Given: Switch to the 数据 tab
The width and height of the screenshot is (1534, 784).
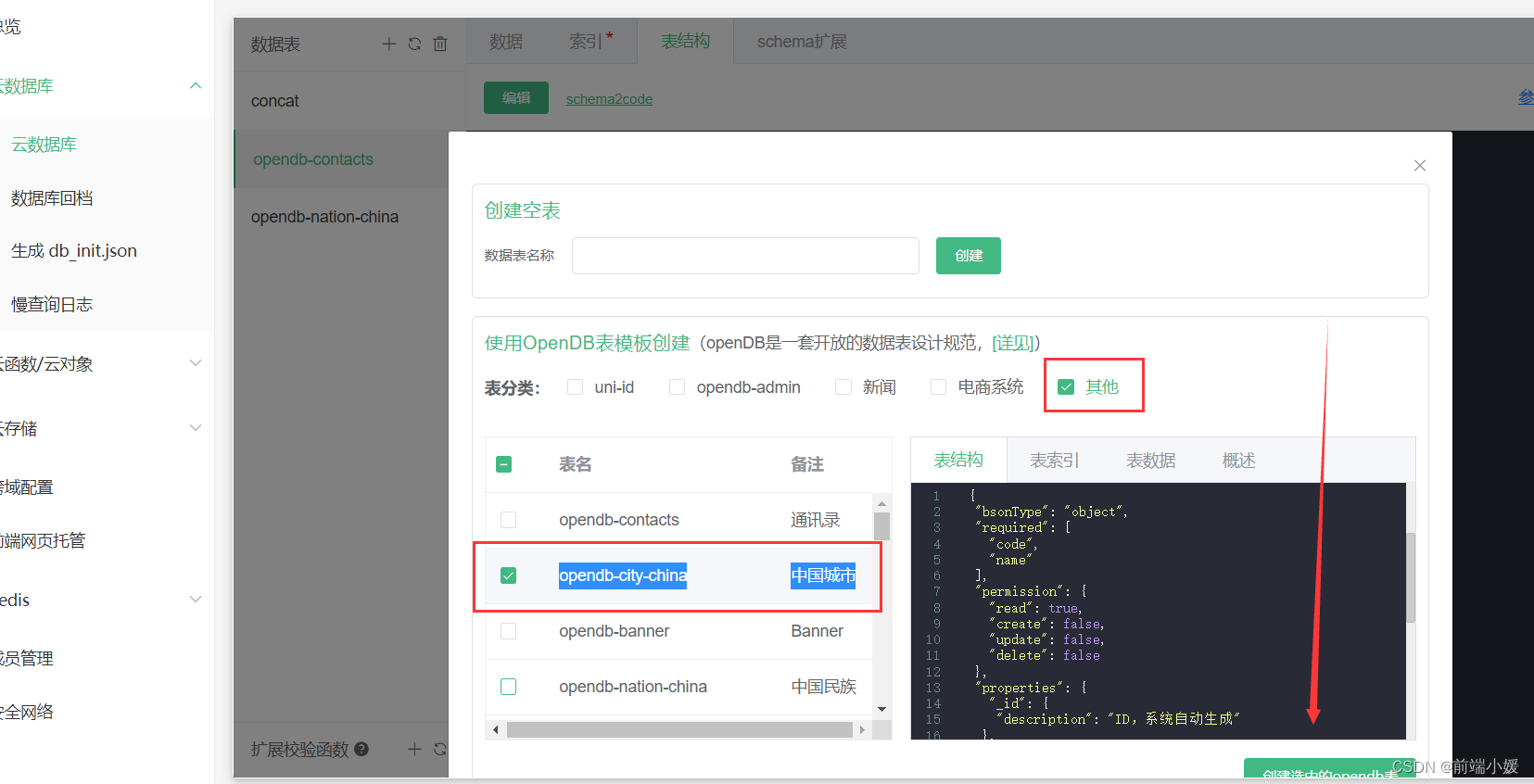Looking at the screenshot, I should point(506,42).
